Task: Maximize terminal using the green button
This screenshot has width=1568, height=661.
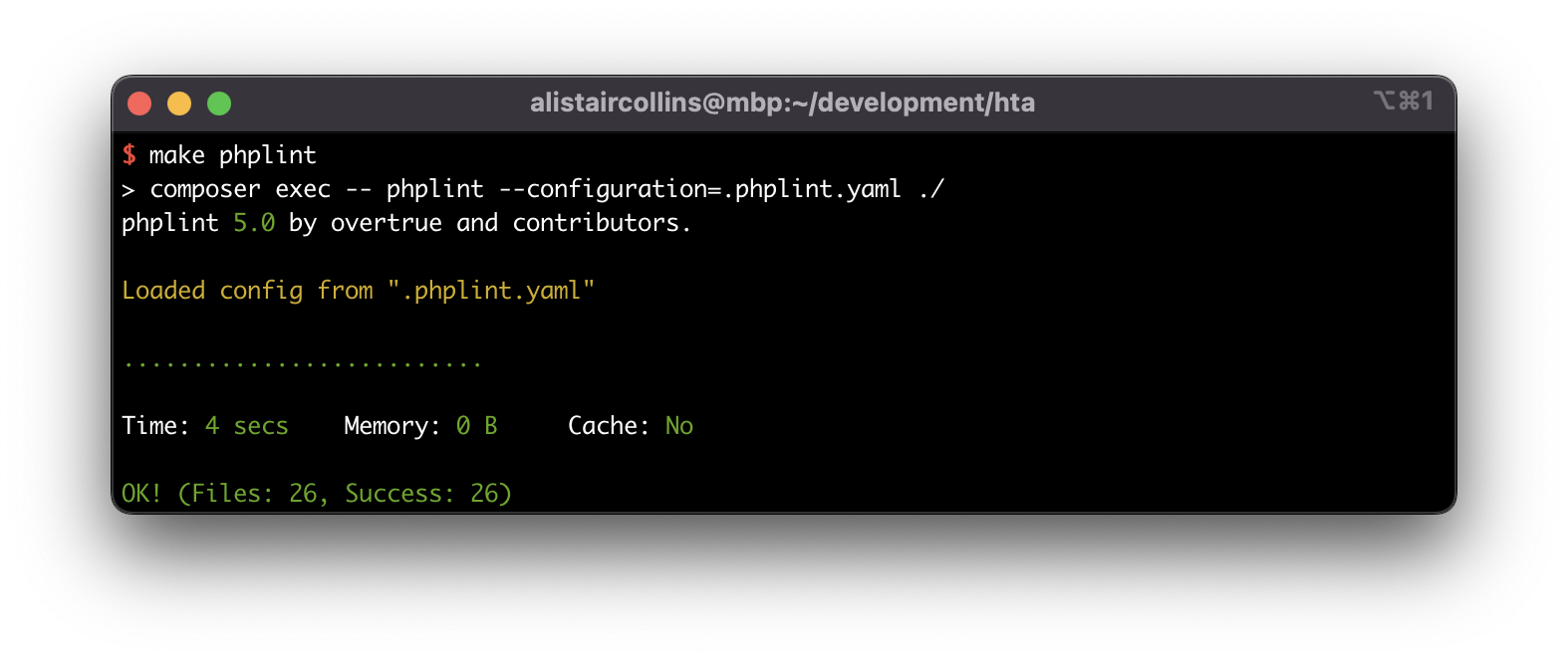Action: (x=219, y=104)
